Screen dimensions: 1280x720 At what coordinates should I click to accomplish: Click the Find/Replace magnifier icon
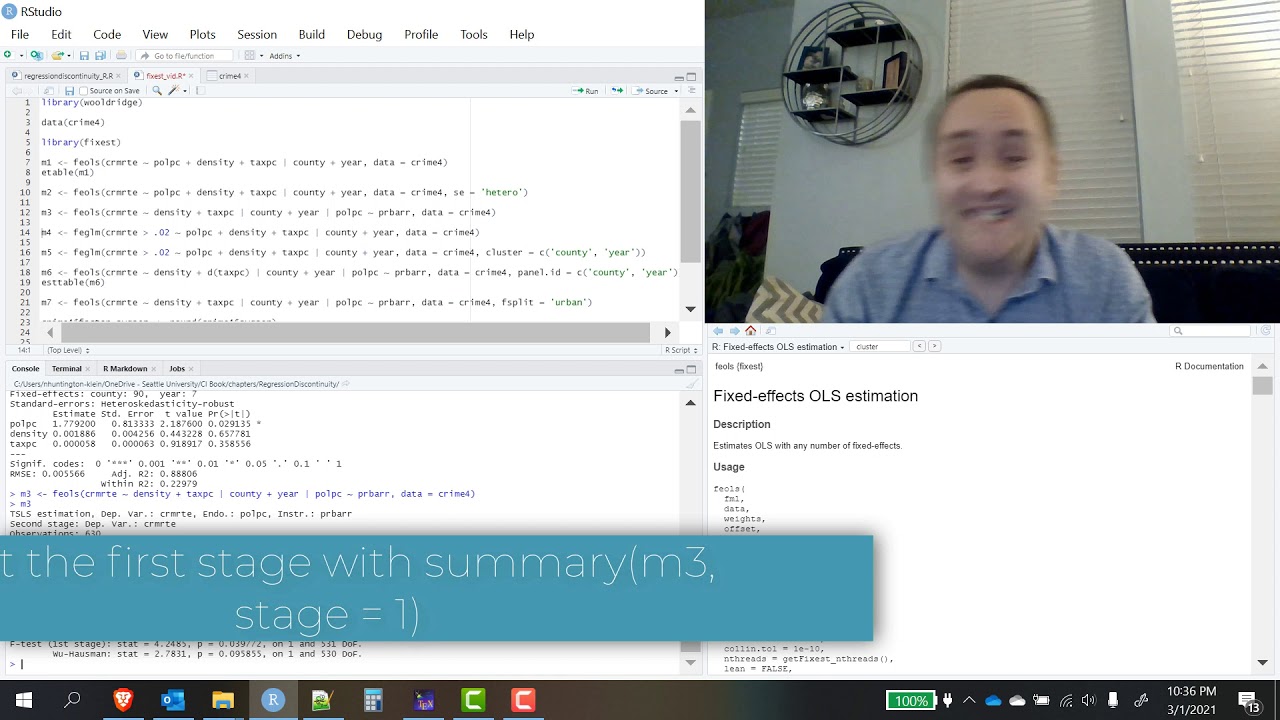[156, 91]
